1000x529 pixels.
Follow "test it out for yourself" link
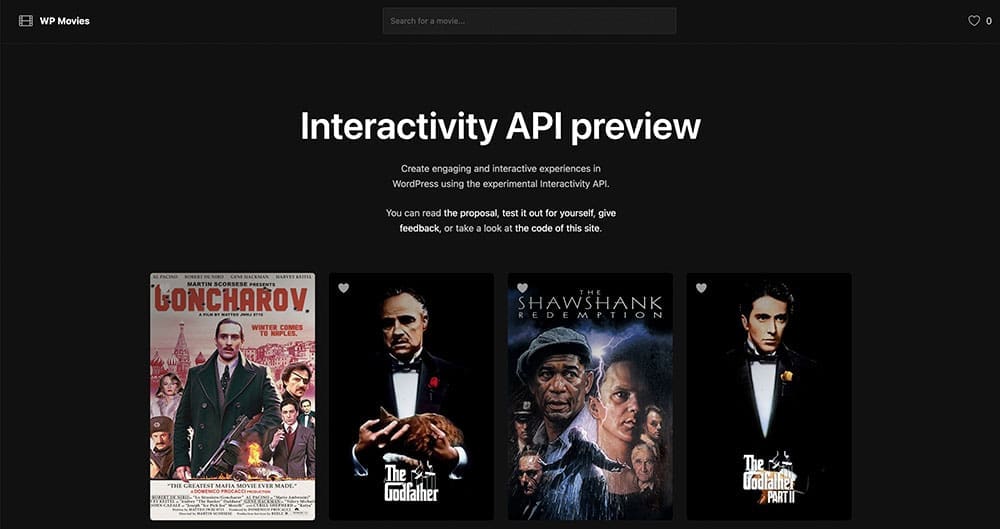click(548, 213)
